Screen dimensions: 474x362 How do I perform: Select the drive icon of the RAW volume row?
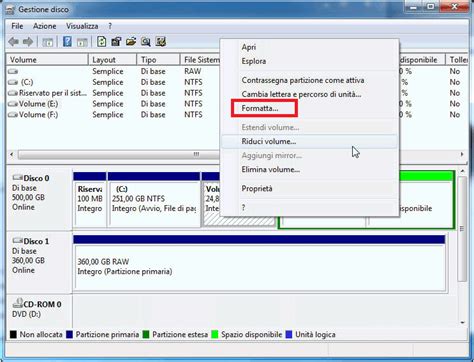[x=13, y=71]
